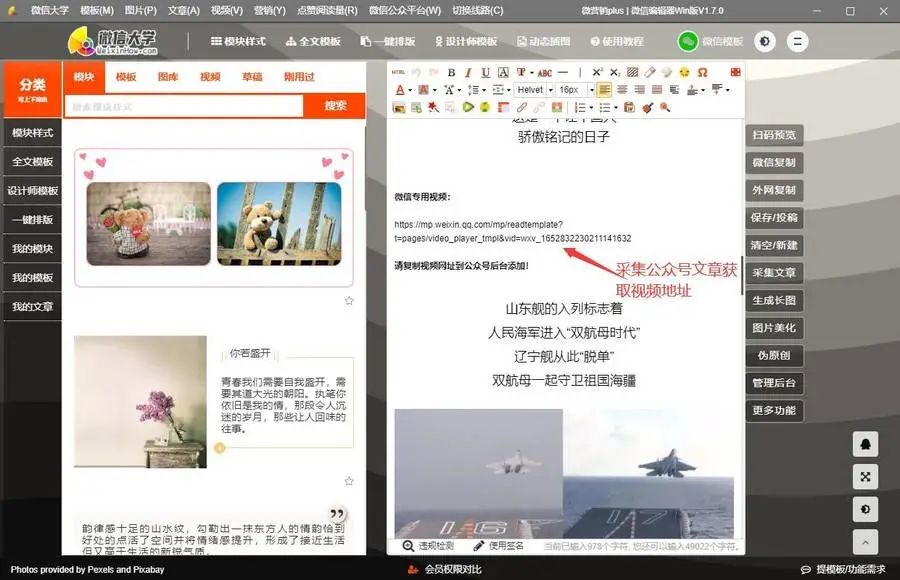
Task: Align text left
Action: click(604, 90)
